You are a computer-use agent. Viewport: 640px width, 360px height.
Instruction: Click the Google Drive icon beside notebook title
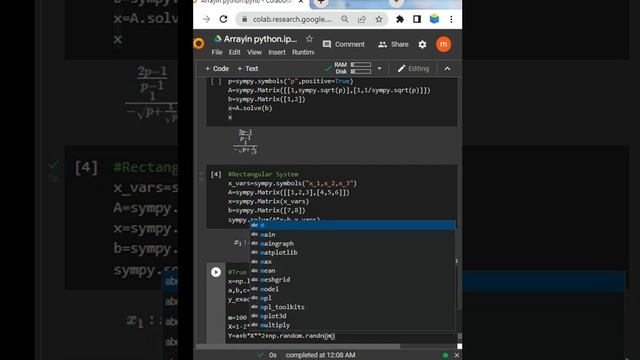pyautogui.click(x=218, y=39)
